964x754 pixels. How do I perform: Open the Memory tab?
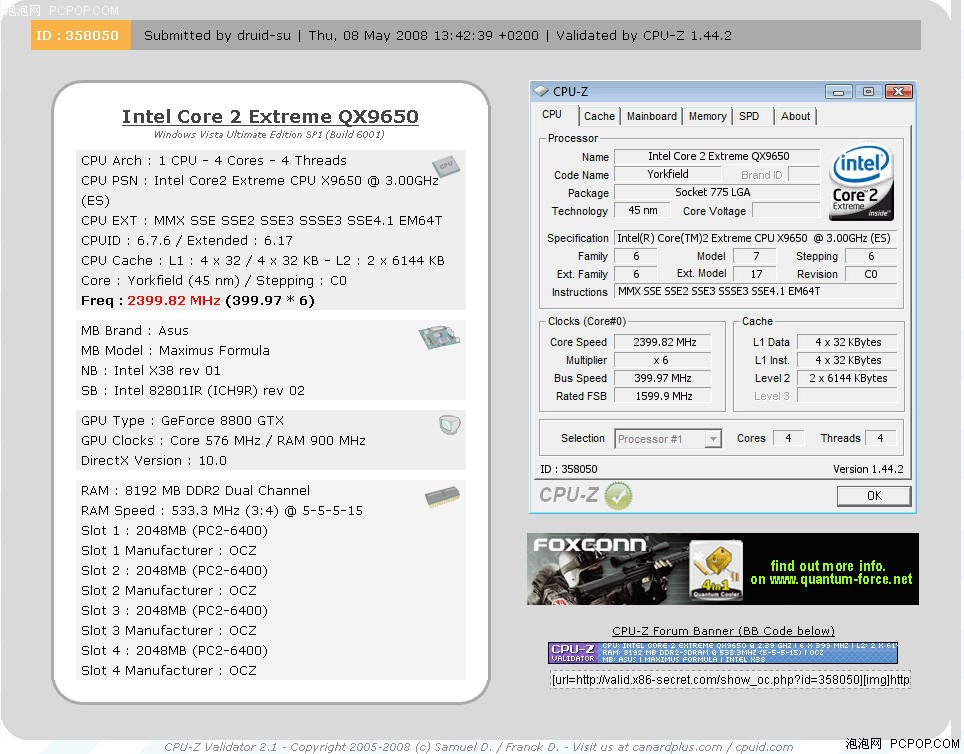point(708,116)
